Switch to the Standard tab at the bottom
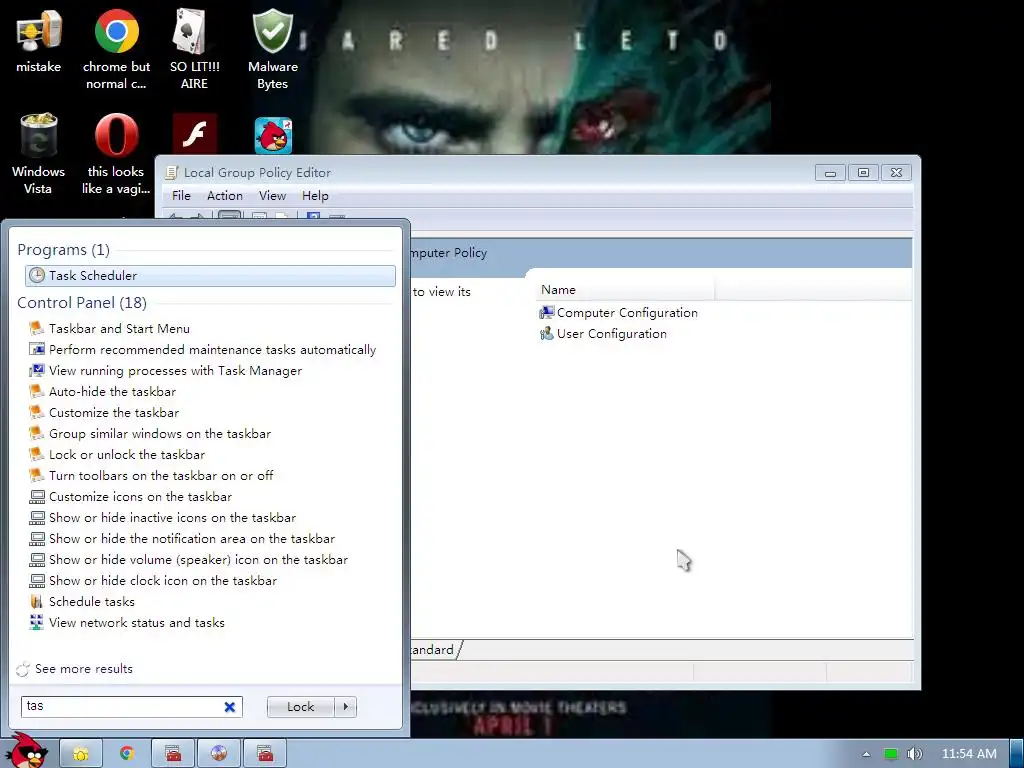Image resolution: width=1024 pixels, height=768 pixels. click(434, 650)
